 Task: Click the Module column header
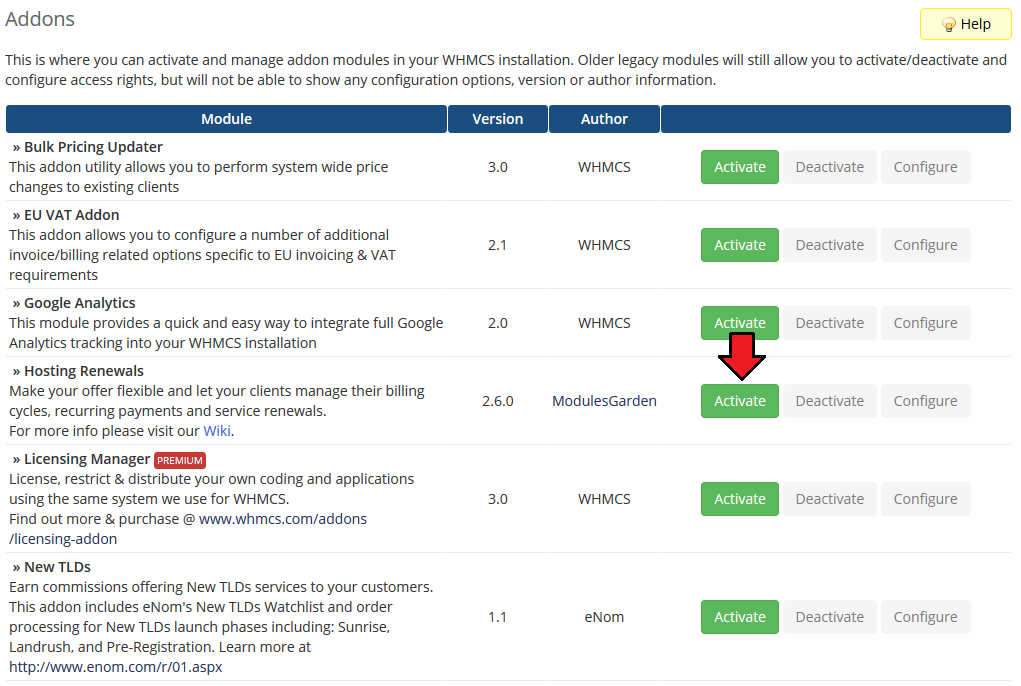[x=227, y=119]
